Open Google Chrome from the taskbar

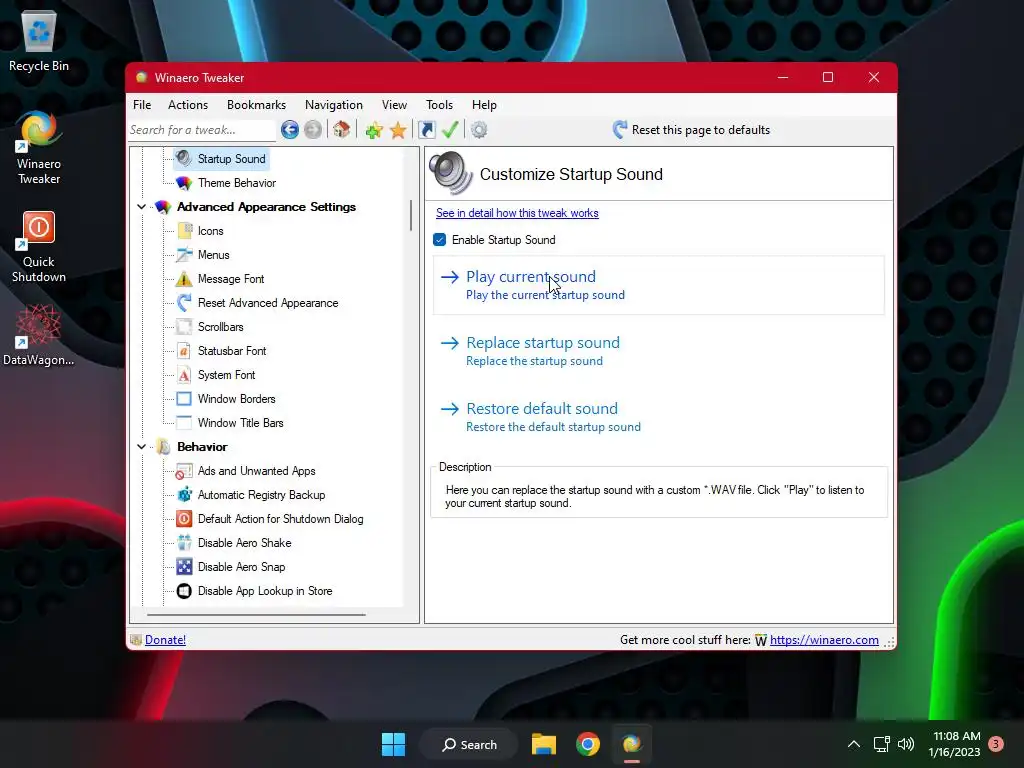[x=588, y=744]
